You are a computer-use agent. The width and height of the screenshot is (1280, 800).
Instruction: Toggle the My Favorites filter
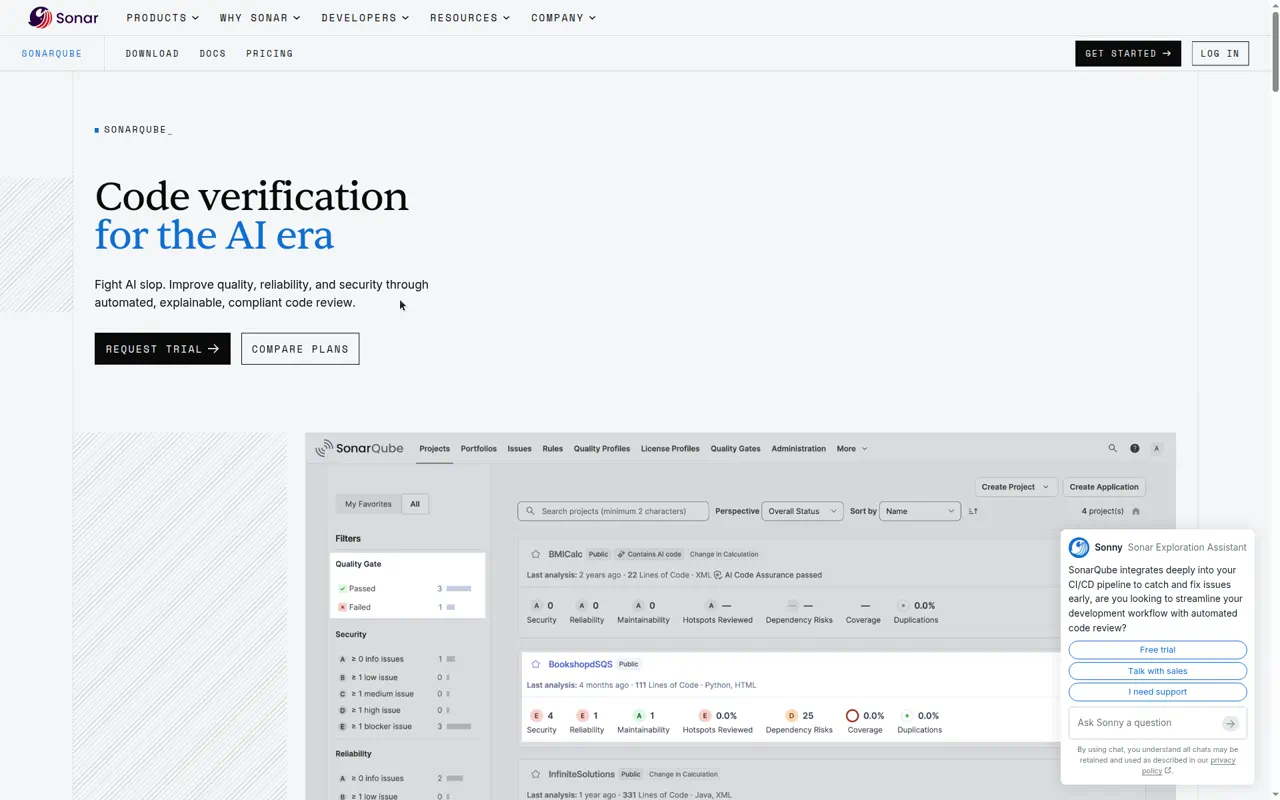pyautogui.click(x=368, y=504)
